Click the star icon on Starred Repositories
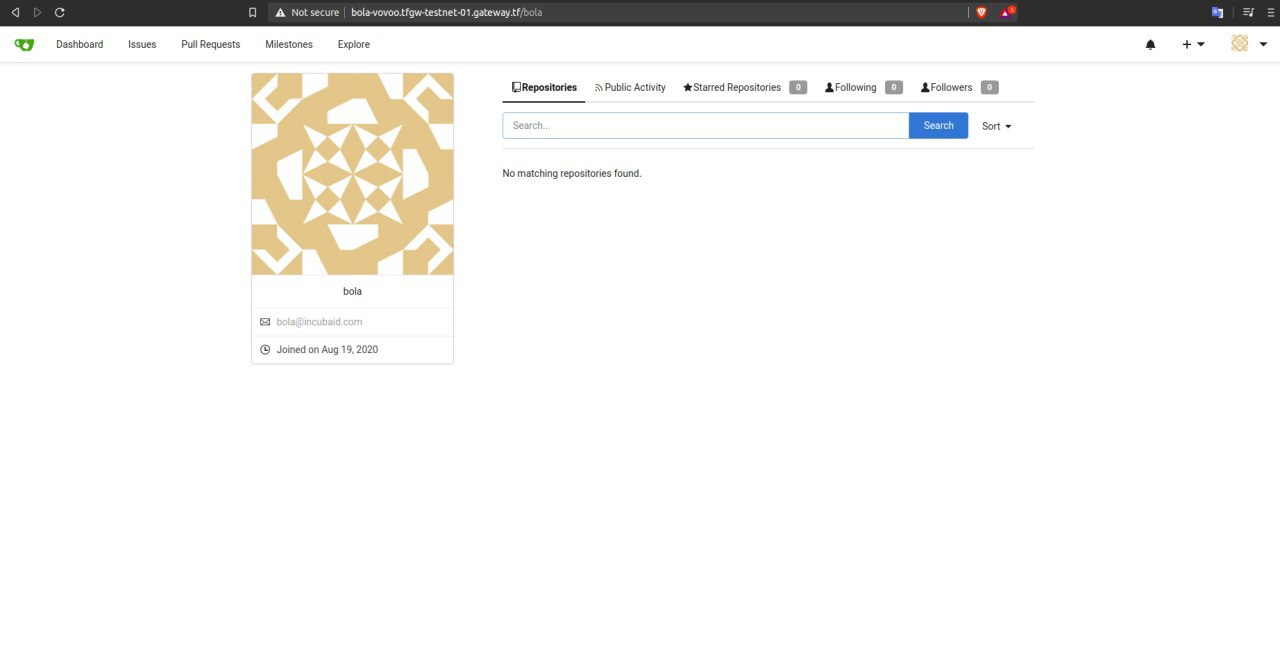Viewport: 1280px width, 668px height. pyautogui.click(x=687, y=87)
